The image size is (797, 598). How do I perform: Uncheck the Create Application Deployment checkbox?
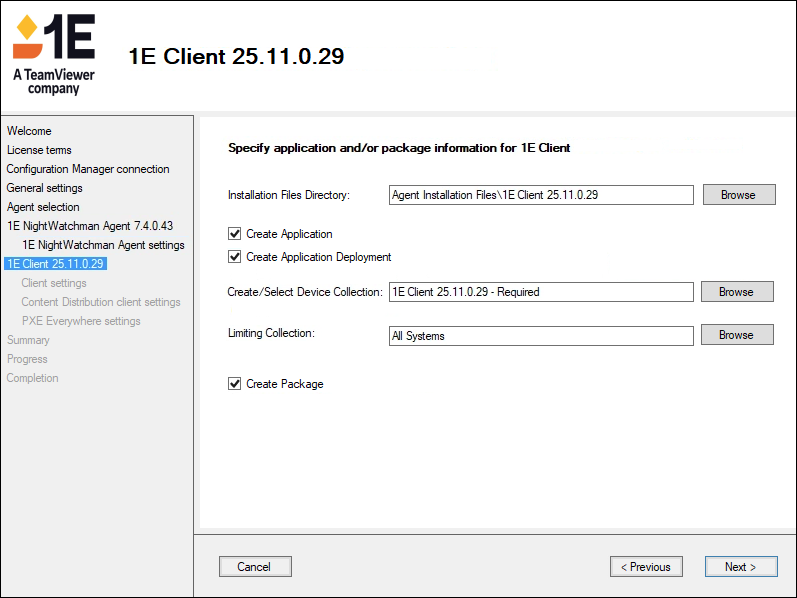(235, 257)
